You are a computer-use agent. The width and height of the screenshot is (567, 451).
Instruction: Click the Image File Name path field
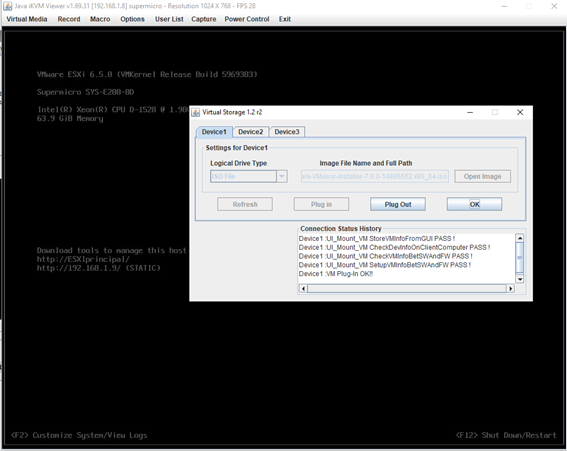click(375, 176)
